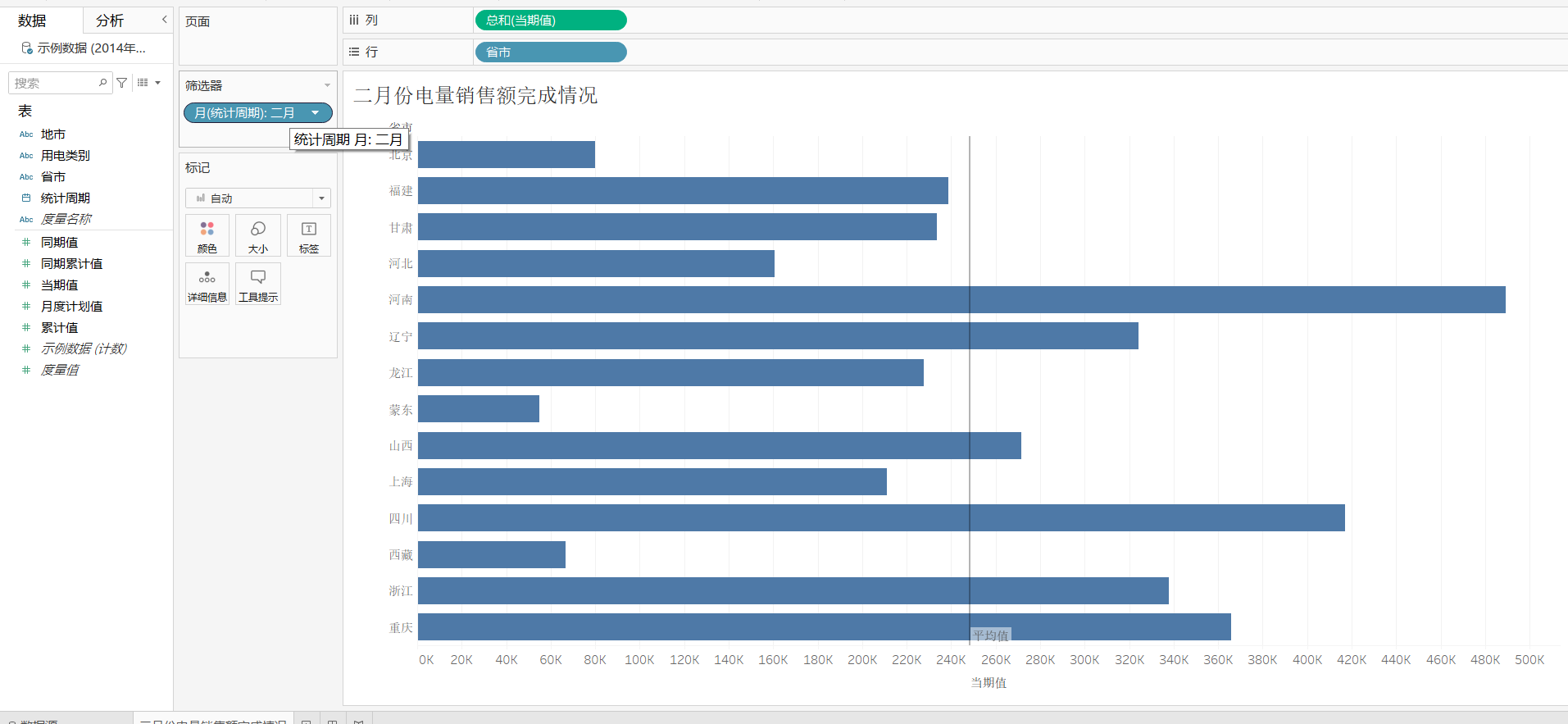1568x724 pixels.
Task: Select the 总和(当期值) pill on columns
Action: 551,20
